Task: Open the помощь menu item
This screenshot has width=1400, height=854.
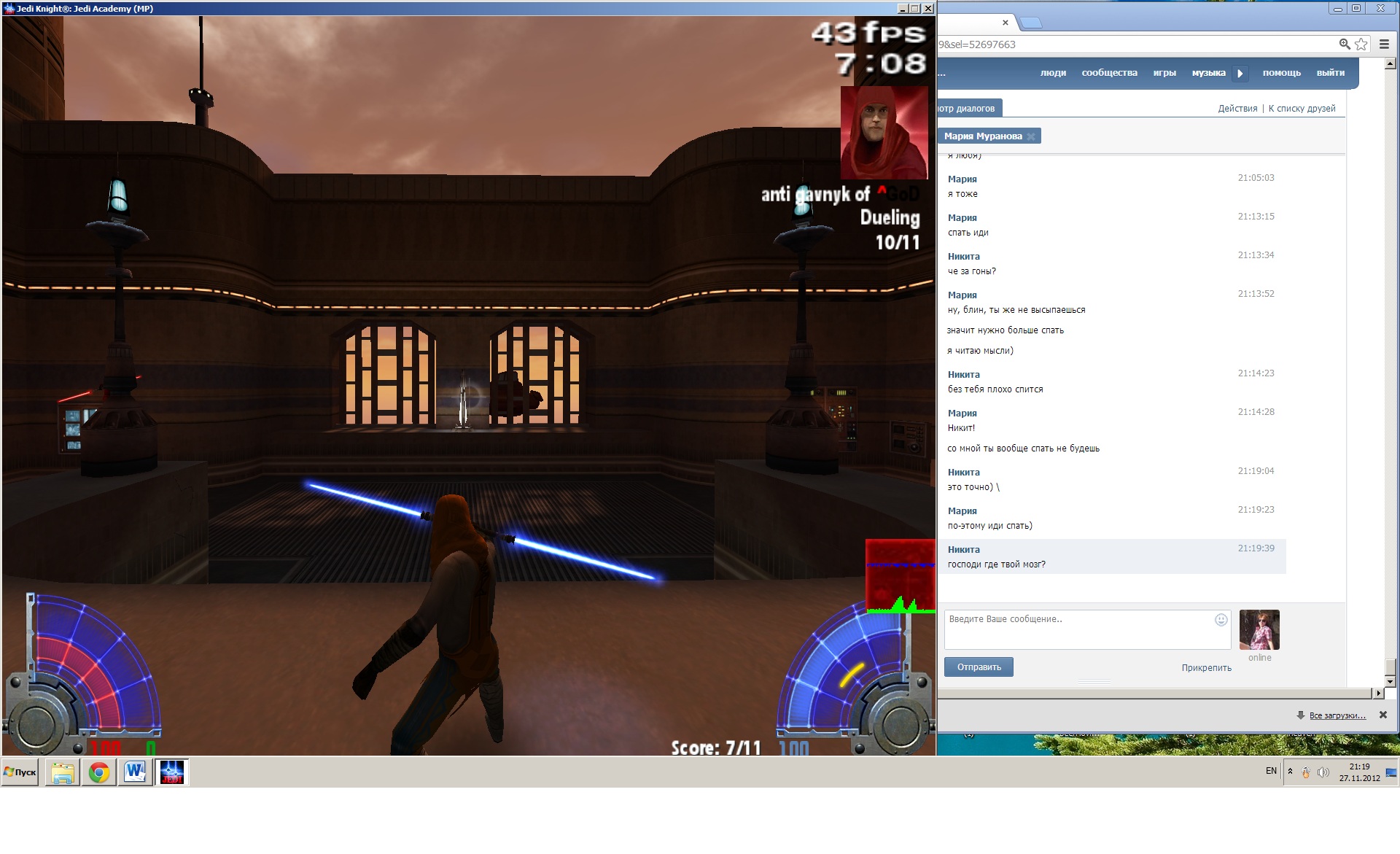Action: [x=1281, y=73]
